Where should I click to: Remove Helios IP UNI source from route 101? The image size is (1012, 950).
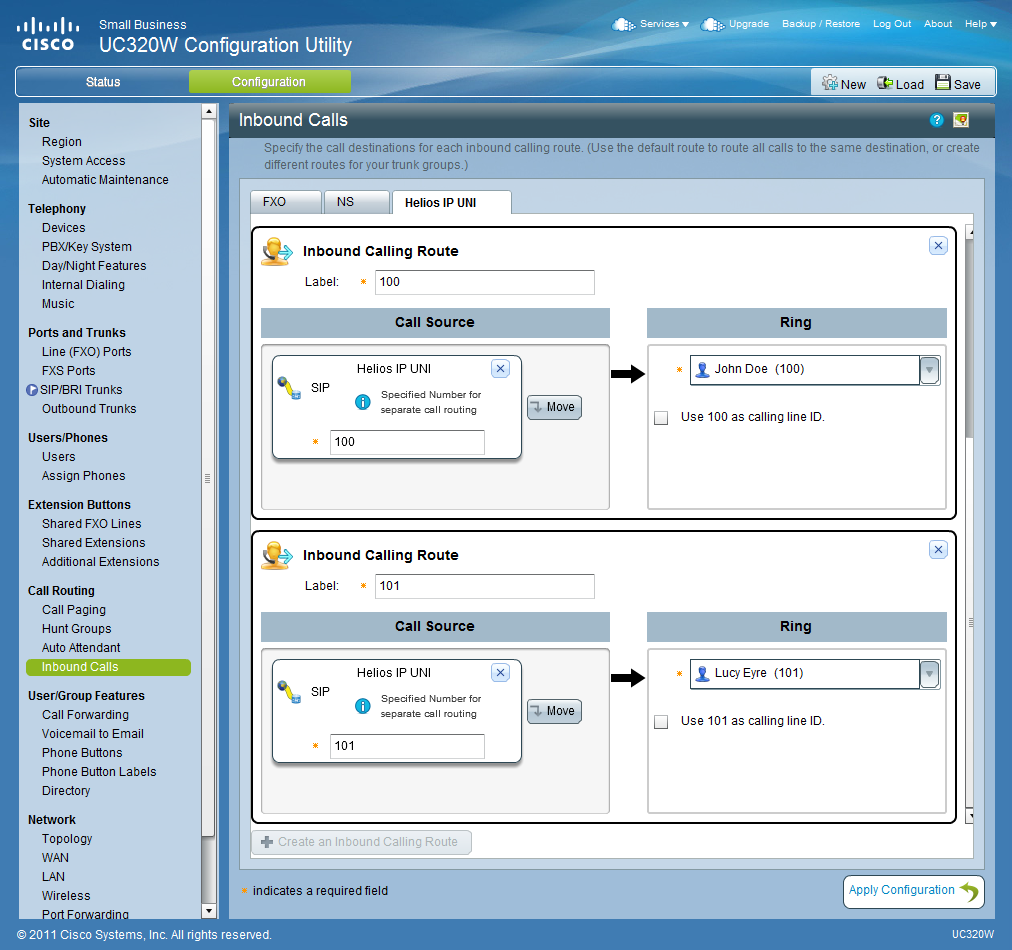click(x=501, y=673)
